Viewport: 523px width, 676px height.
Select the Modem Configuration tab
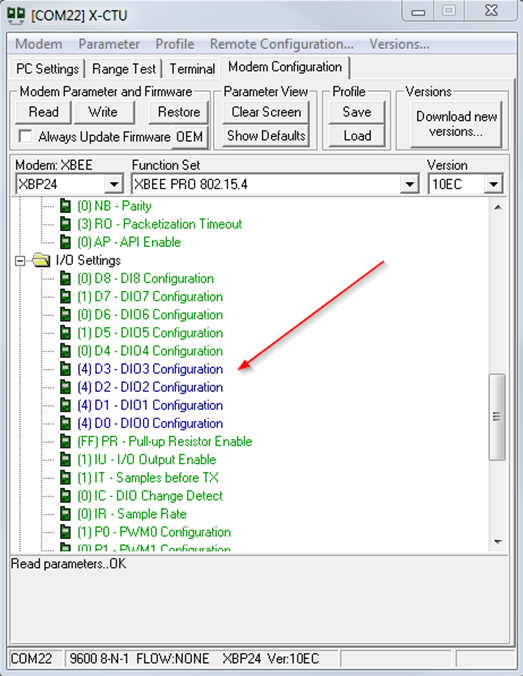[x=285, y=67]
